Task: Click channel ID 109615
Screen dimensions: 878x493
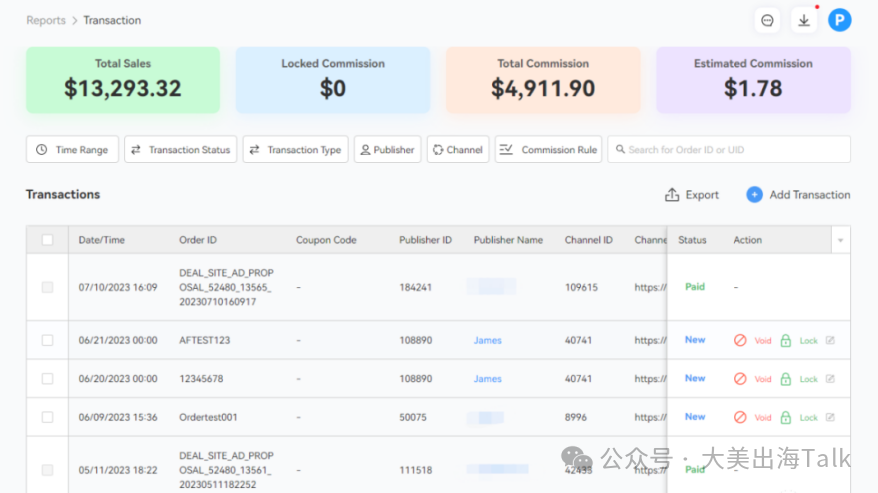Action: point(581,287)
